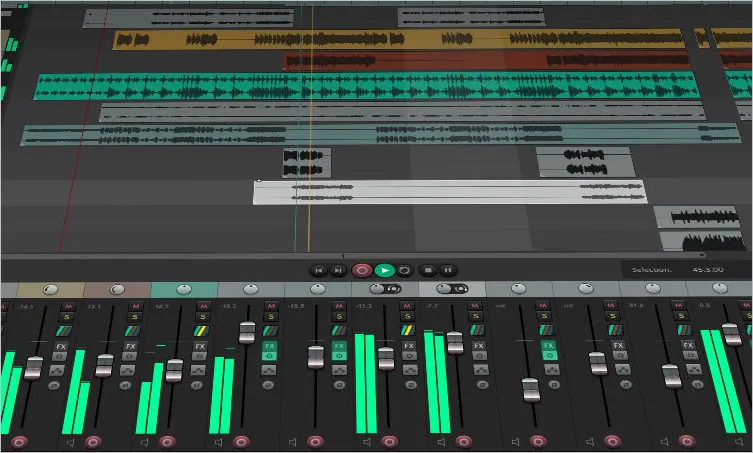Start recording with the red transport Record button
753x453 pixels.
pos(362,270)
